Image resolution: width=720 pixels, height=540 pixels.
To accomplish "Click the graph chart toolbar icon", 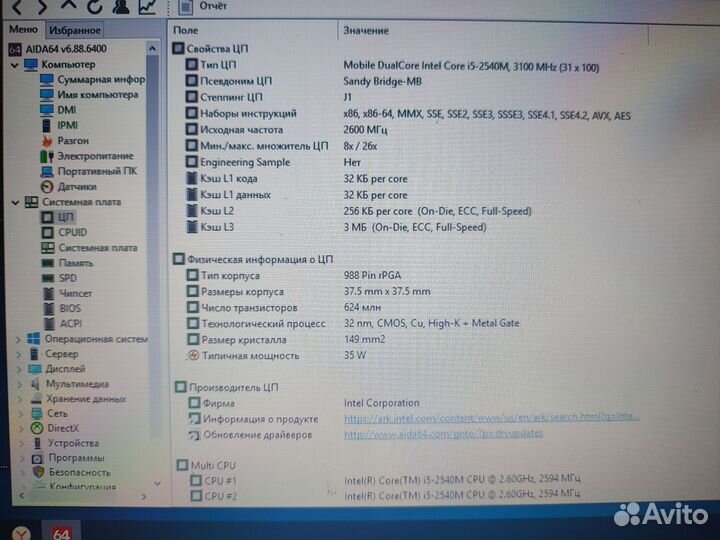I will click(x=147, y=6).
